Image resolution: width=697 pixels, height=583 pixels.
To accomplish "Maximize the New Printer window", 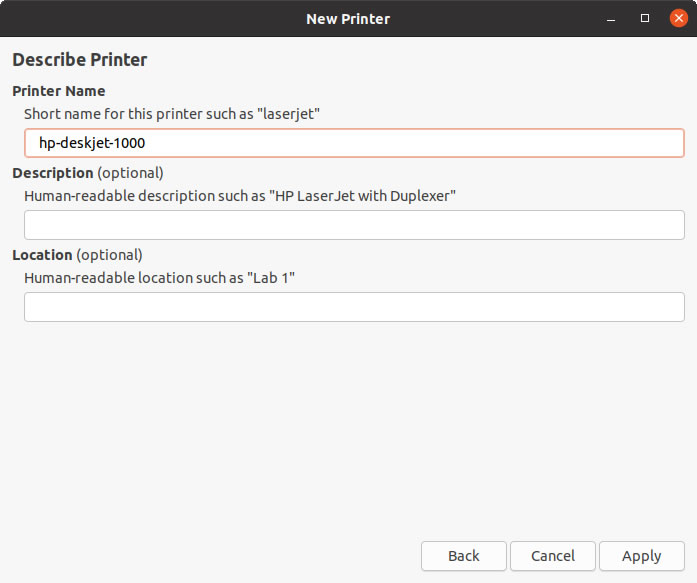I will (645, 18).
